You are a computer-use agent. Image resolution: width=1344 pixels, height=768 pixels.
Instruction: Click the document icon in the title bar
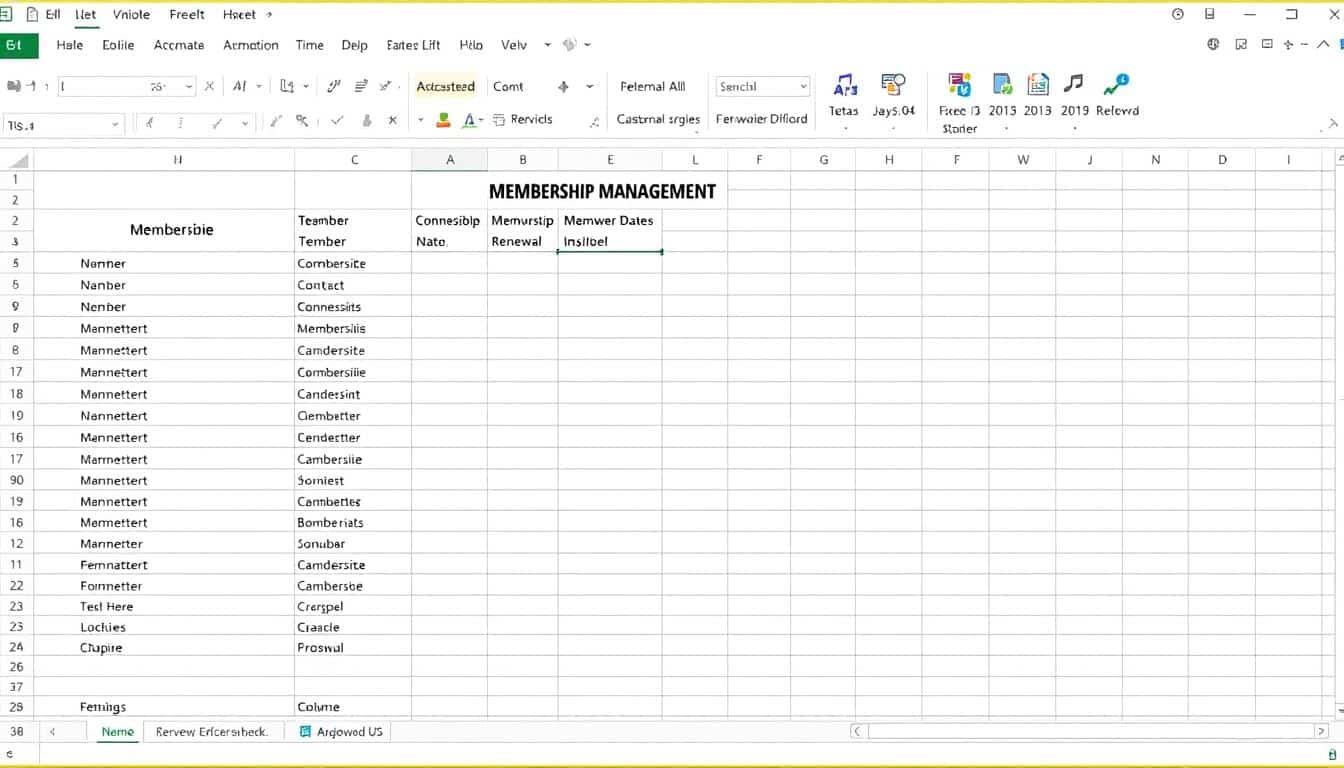point(33,14)
